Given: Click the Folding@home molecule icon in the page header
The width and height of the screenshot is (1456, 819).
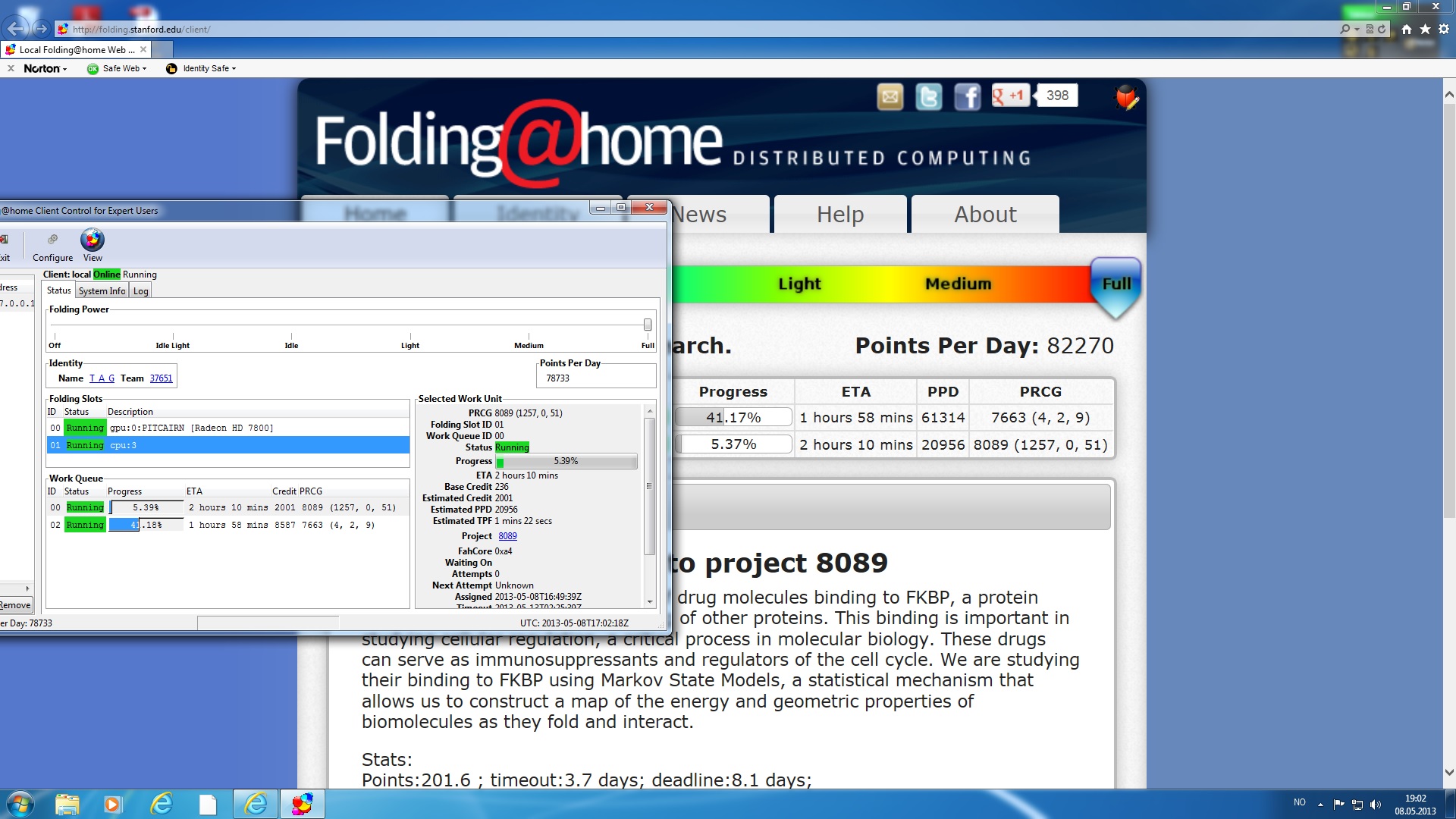Looking at the screenshot, I should point(1126,97).
